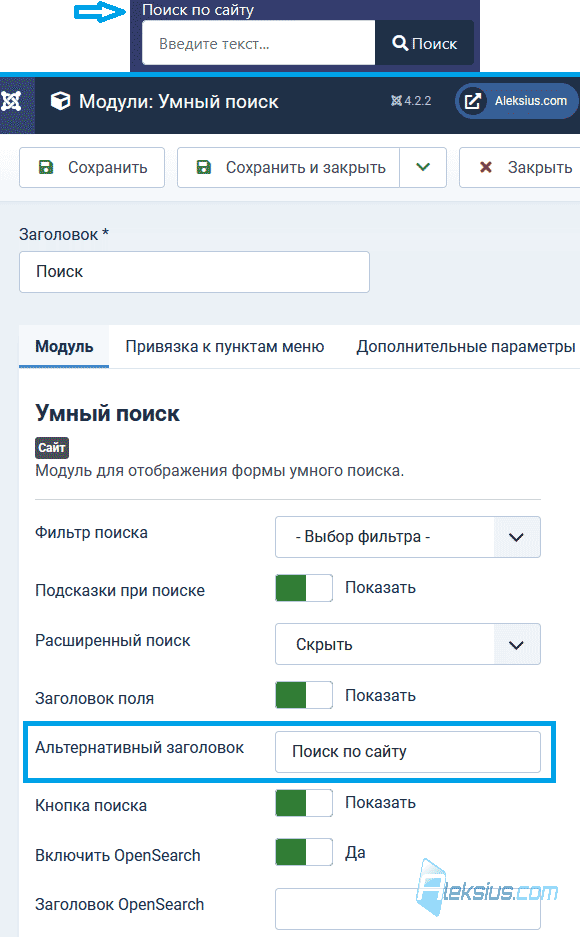This screenshot has height=937, width=580.
Task: Click the Сайт badge
Action: click(x=52, y=448)
